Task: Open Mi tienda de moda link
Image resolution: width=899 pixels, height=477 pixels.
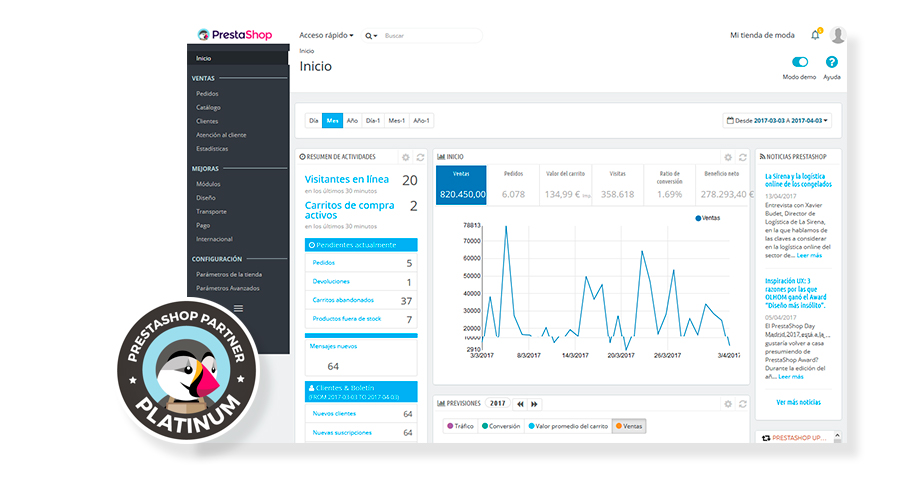Action: coord(762,35)
